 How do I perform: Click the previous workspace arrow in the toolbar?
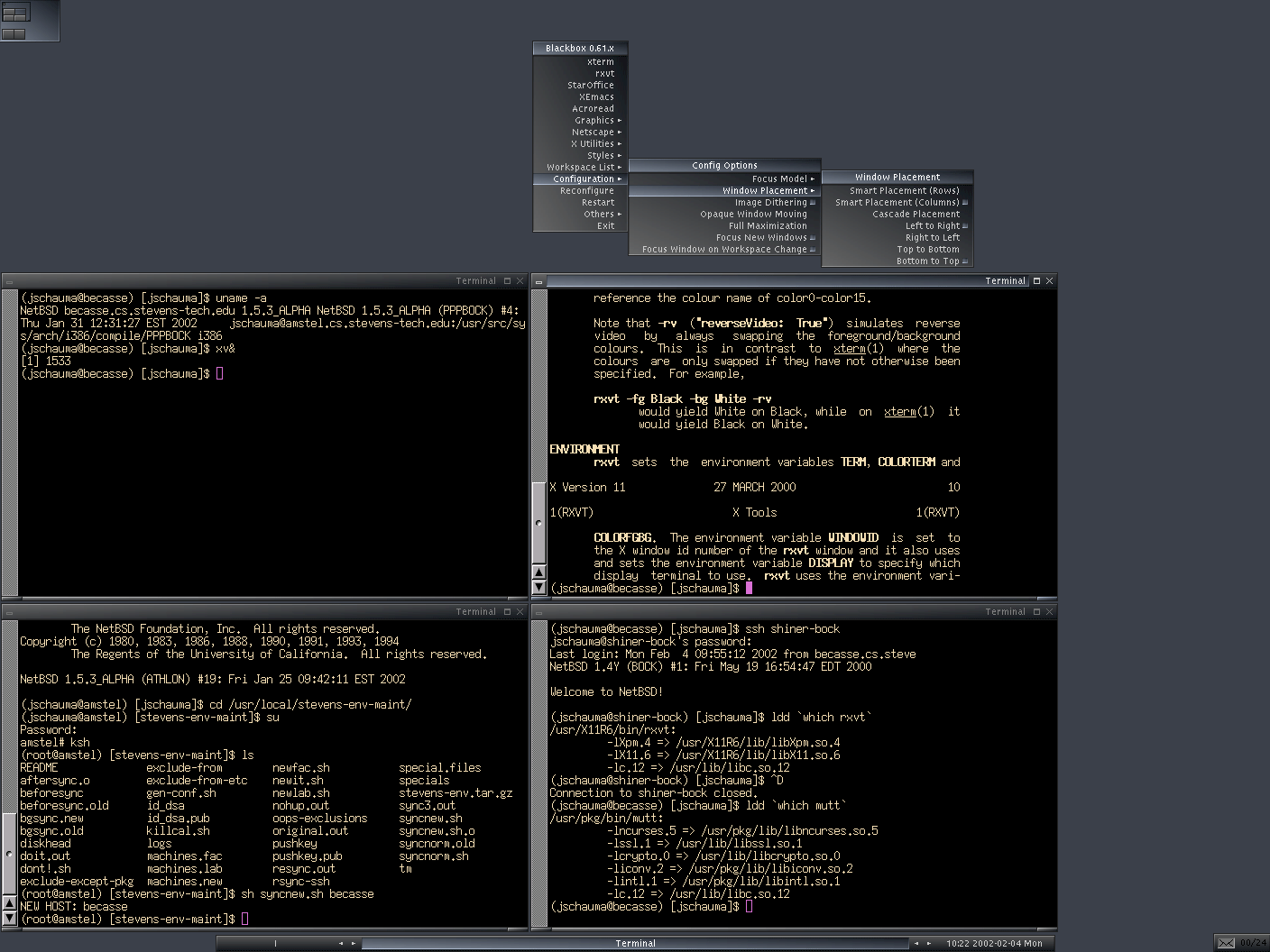(x=341, y=943)
